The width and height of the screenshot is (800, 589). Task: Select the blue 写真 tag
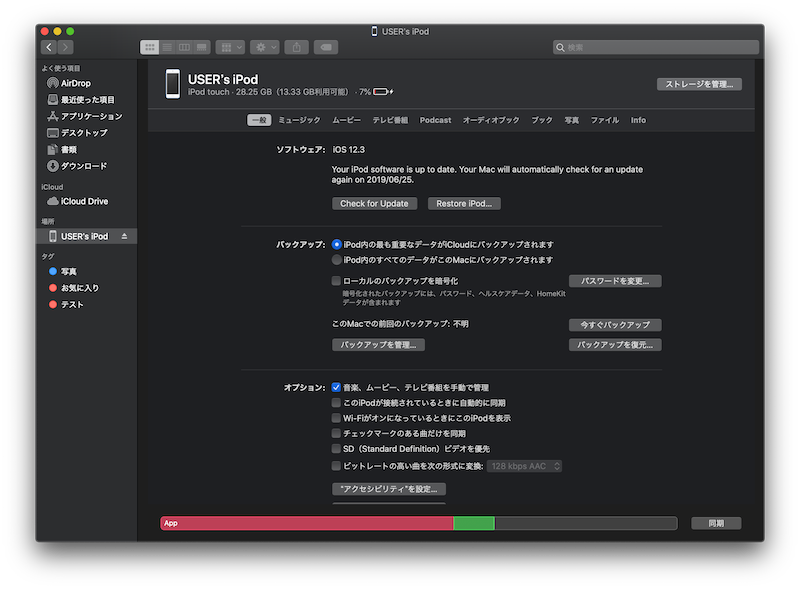(87, 272)
